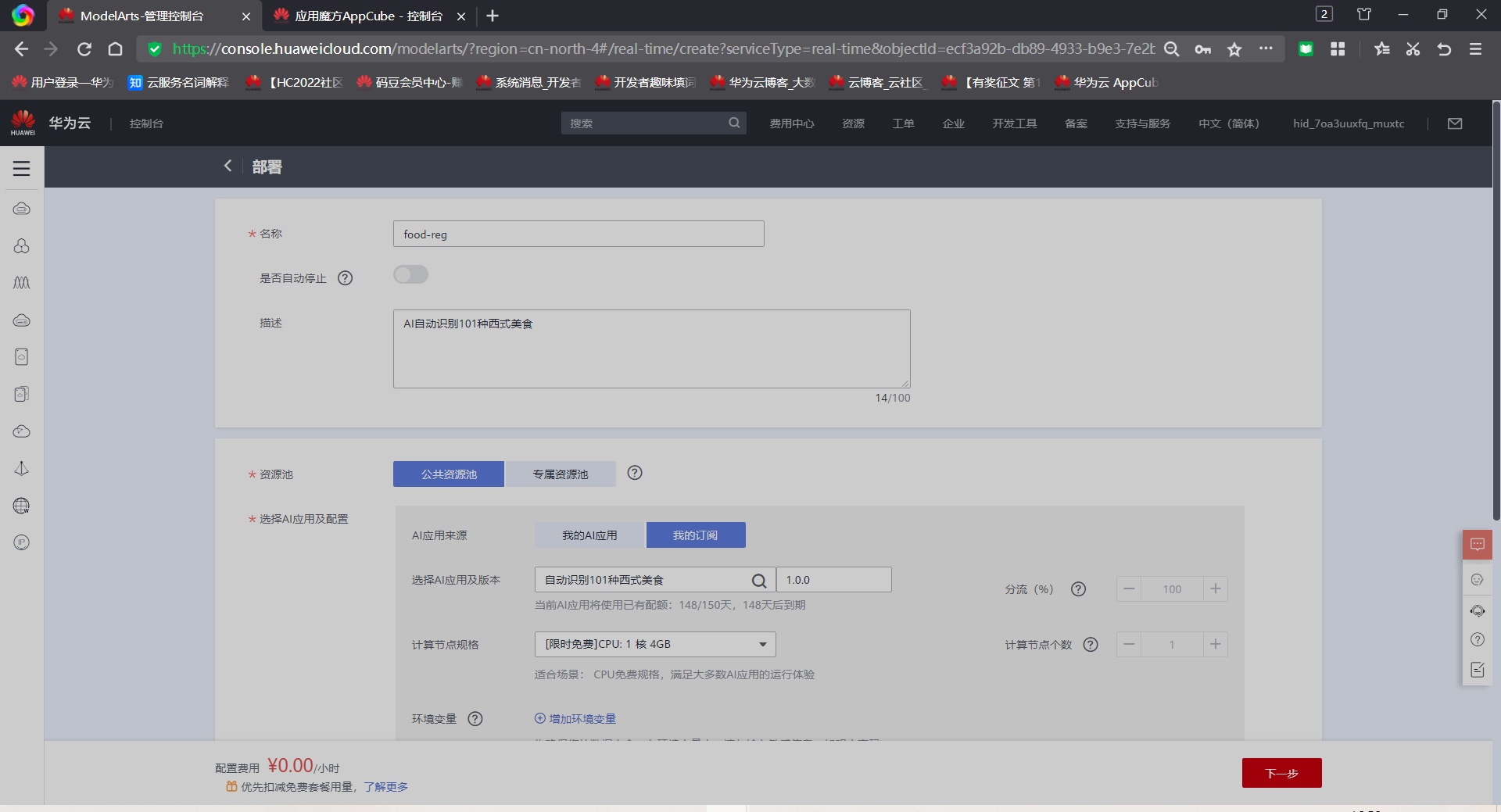Click the Huawei Cloud logo
Screen dimensions: 1501x812
click(23, 123)
